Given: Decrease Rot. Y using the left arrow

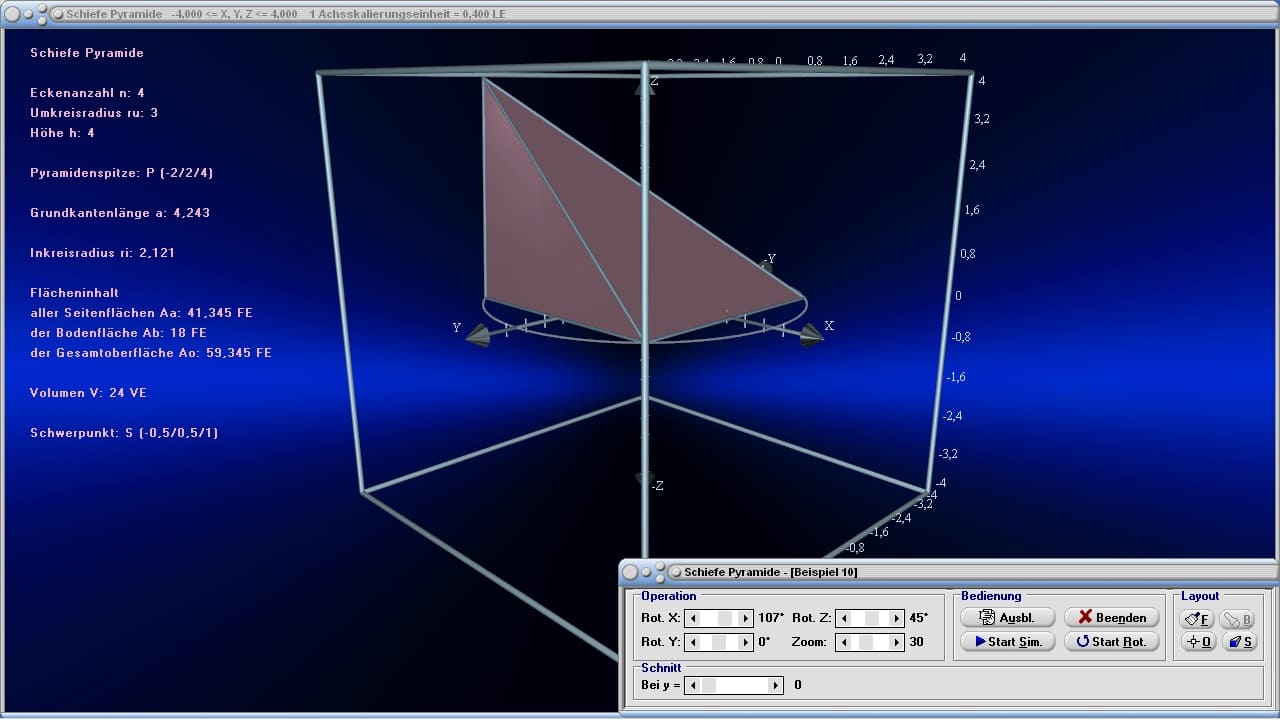Looking at the screenshot, I should coord(693,642).
